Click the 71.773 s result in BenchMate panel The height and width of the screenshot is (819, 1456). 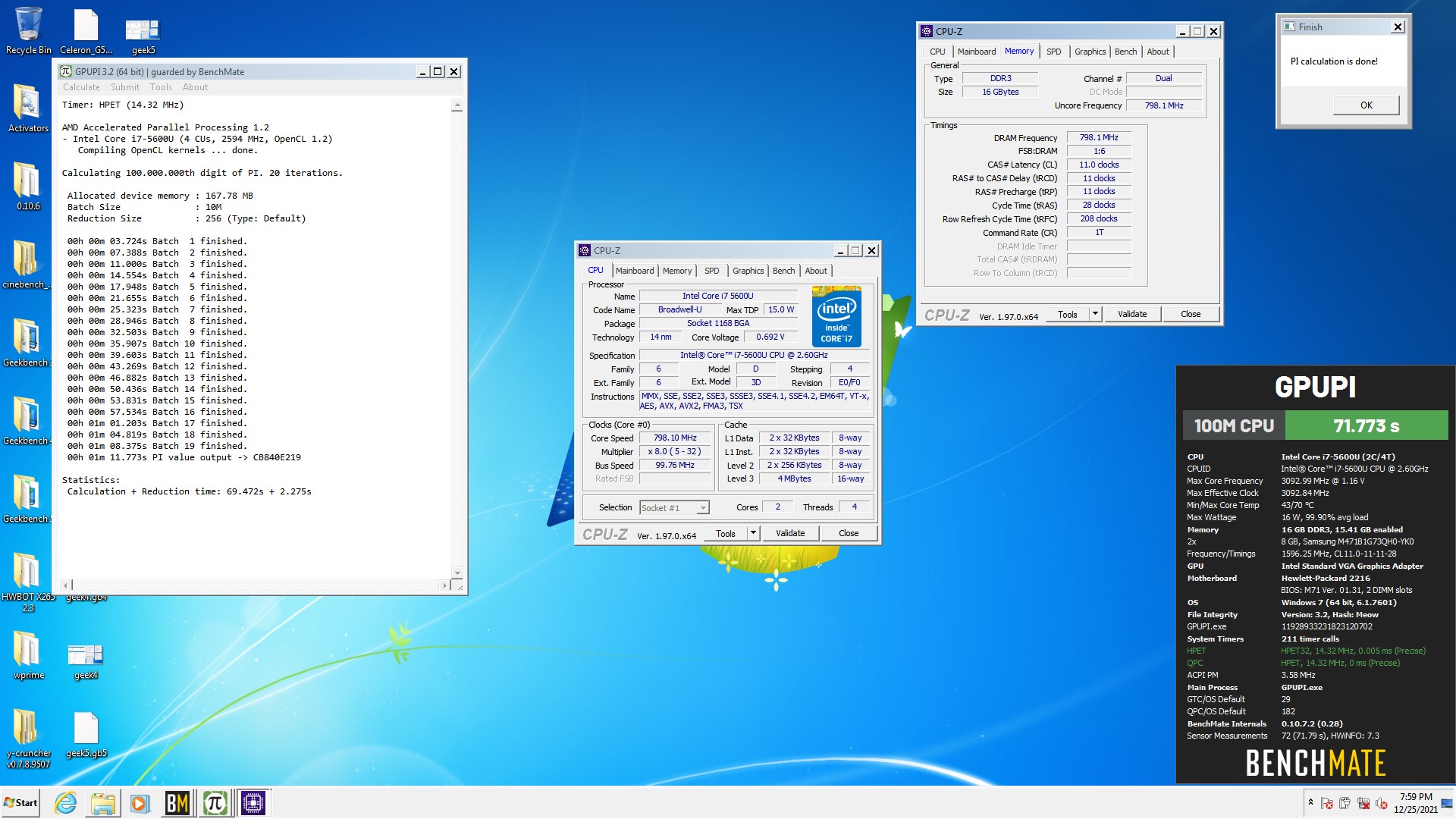(1367, 426)
